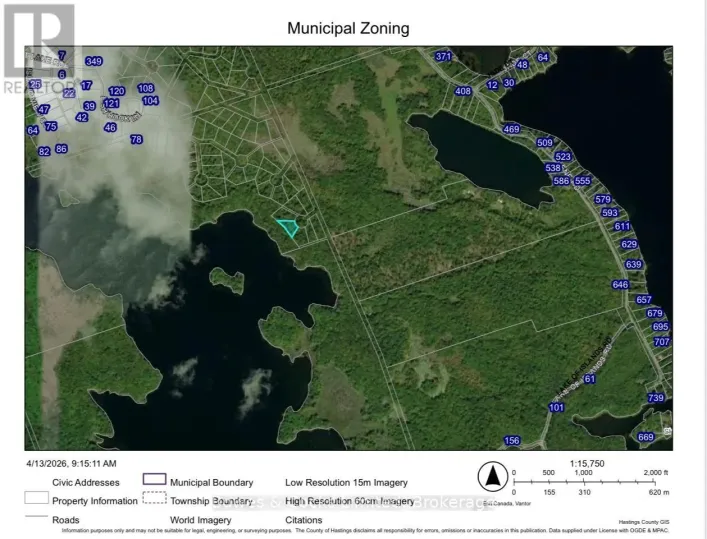Image resolution: width=707 pixels, height=539 pixels.
Task: Select civic address marker 371
Action: click(x=444, y=56)
